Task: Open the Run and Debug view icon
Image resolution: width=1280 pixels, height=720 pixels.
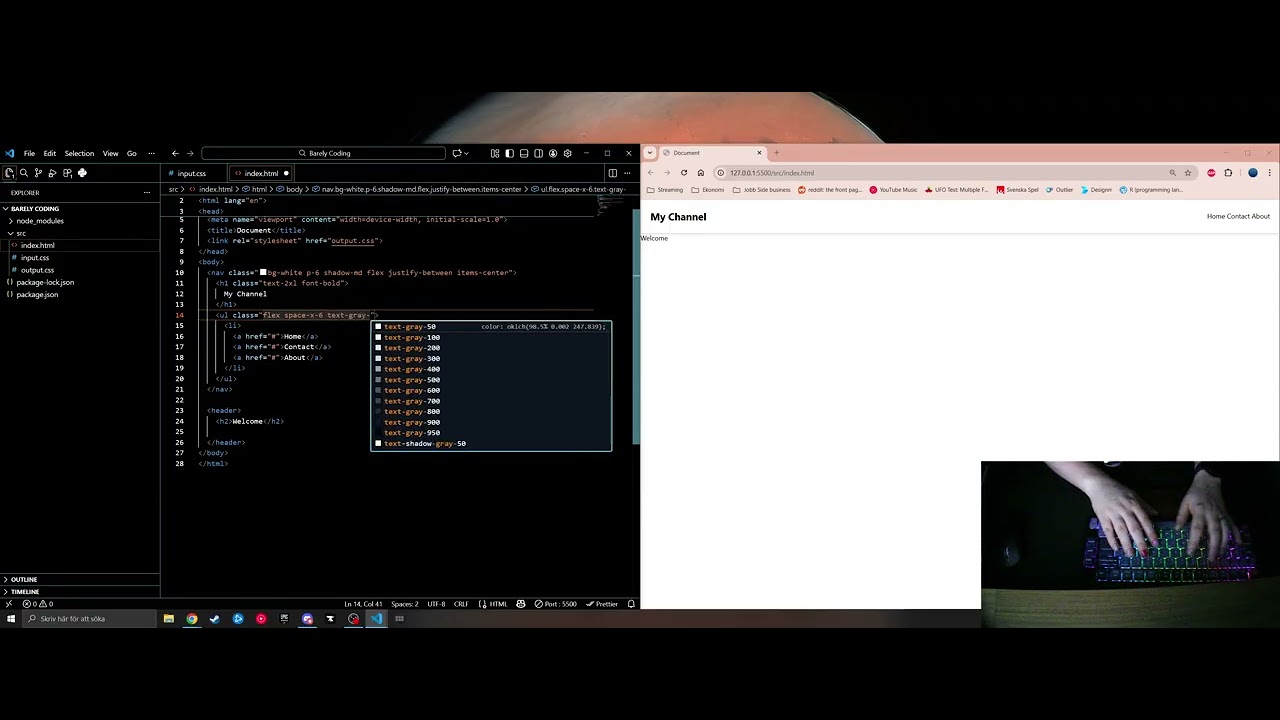Action: (x=53, y=173)
